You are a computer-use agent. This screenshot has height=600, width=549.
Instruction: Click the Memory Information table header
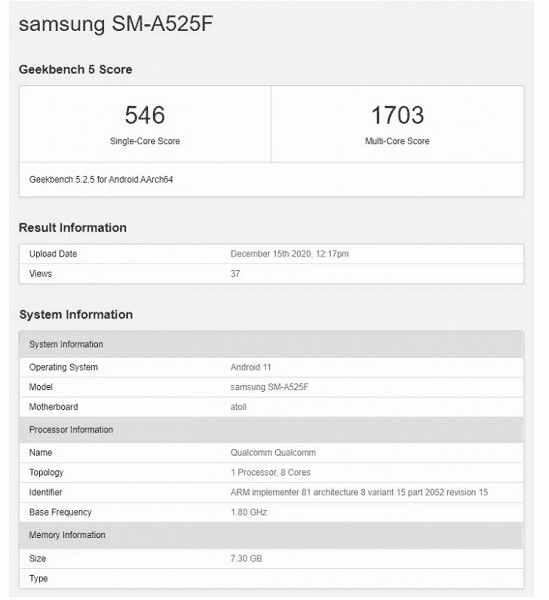271,535
